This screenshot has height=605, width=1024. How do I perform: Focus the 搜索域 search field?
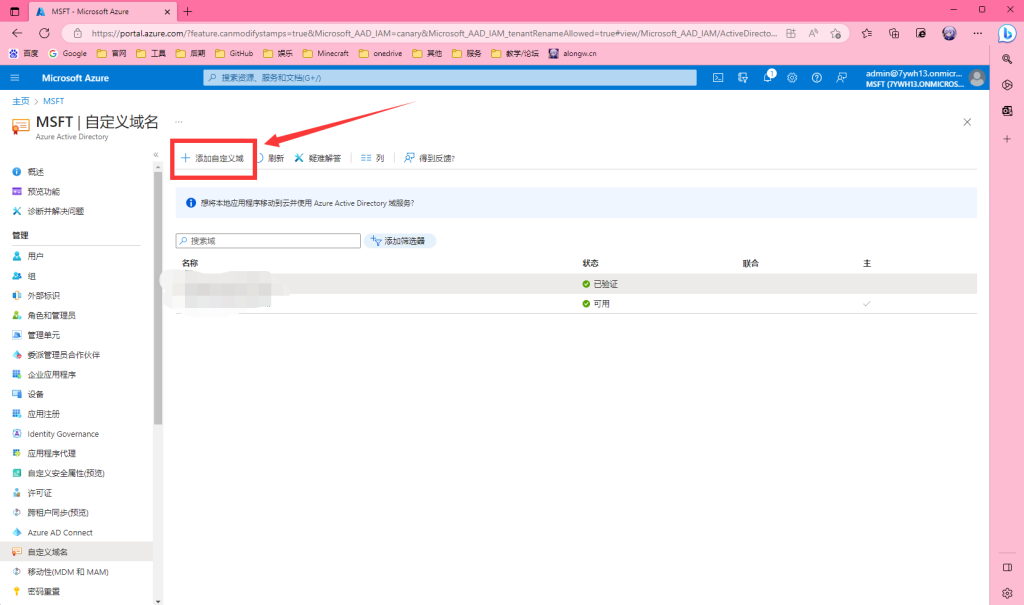coord(268,241)
